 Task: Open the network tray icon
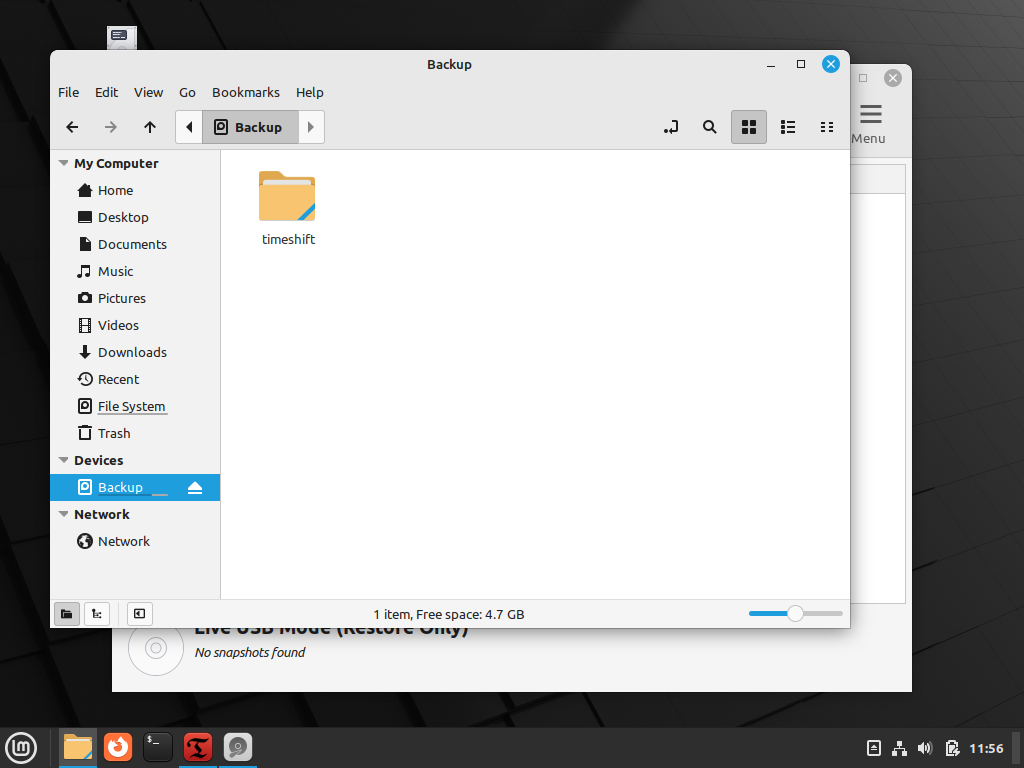tap(899, 748)
